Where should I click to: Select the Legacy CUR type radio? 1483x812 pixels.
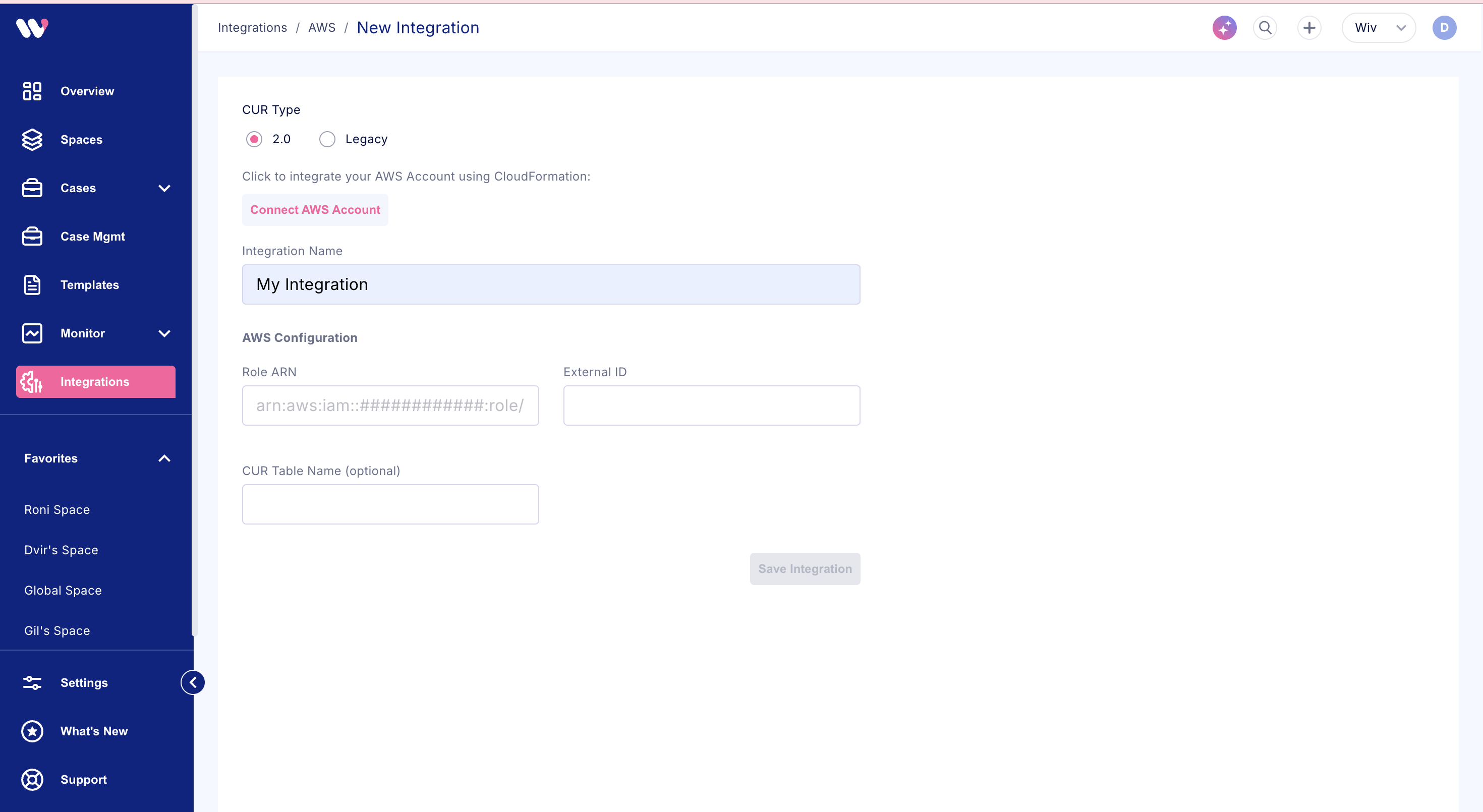(327, 139)
